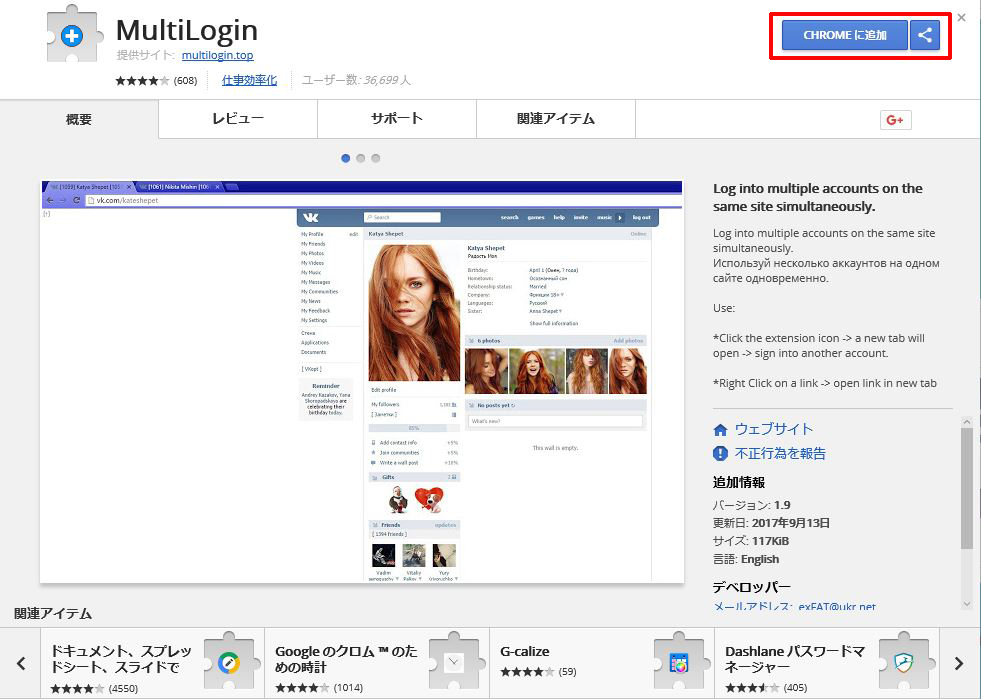981x699 pixels.
Task: Click the サイズ 117KiB info line
Action: pyautogui.click(x=751, y=541)
